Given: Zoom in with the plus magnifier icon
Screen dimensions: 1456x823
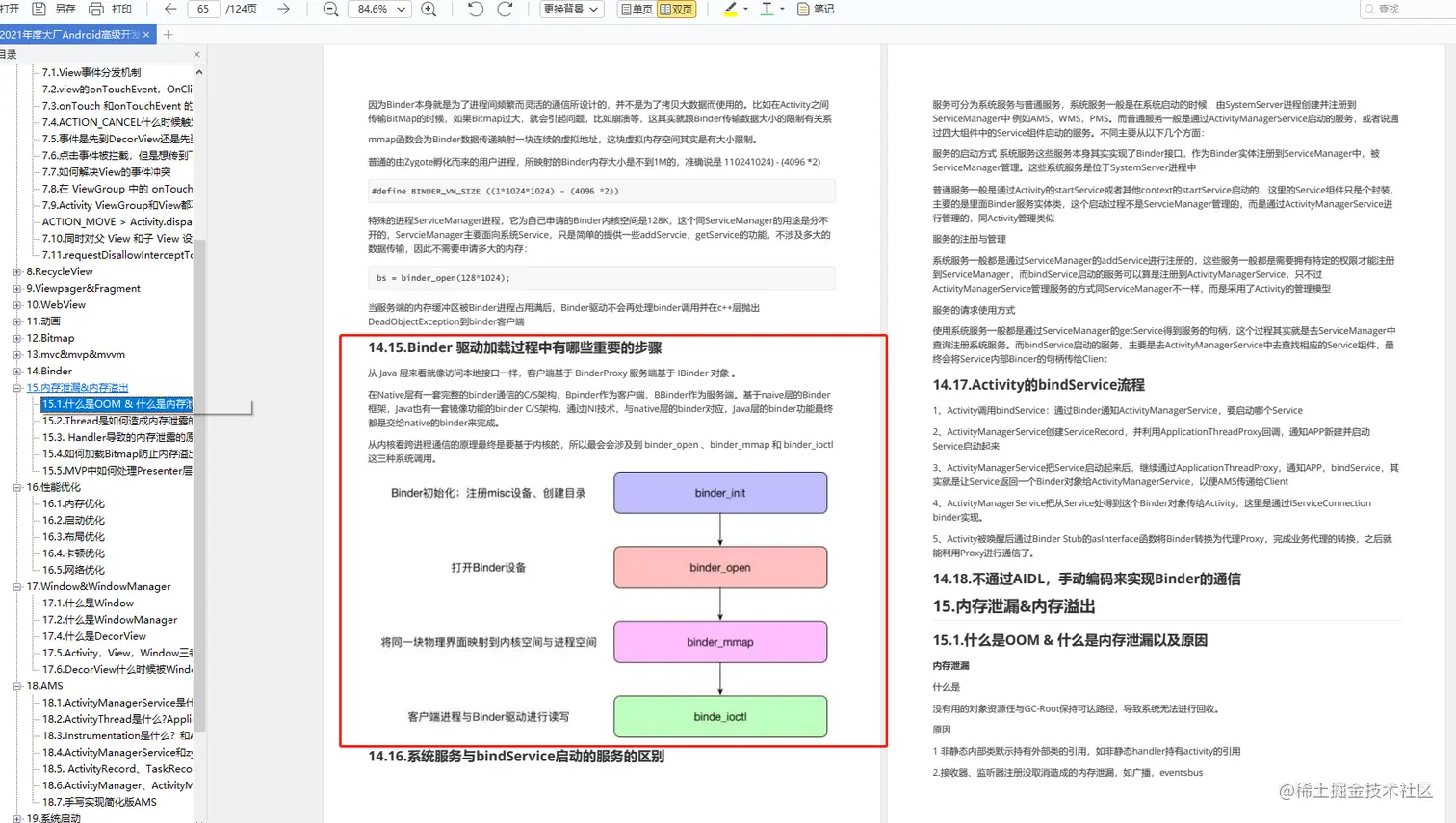Looking at the screenshot, I should pyautogui.click(x=429, y=9).
